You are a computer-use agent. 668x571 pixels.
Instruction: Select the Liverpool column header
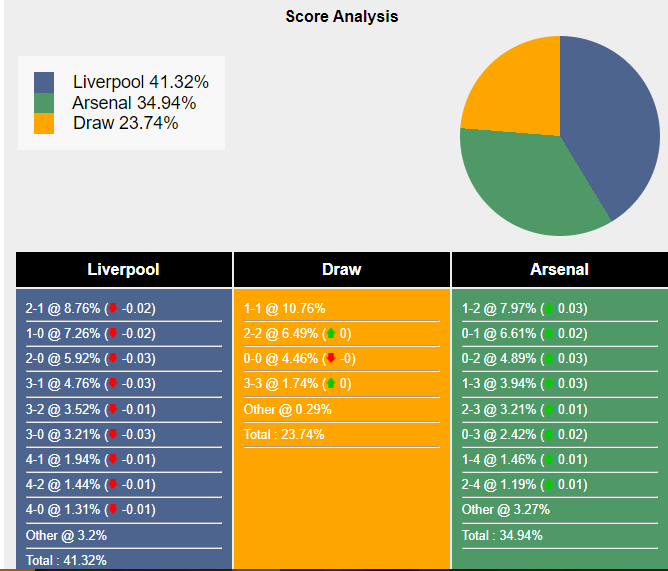click(124, 270)
